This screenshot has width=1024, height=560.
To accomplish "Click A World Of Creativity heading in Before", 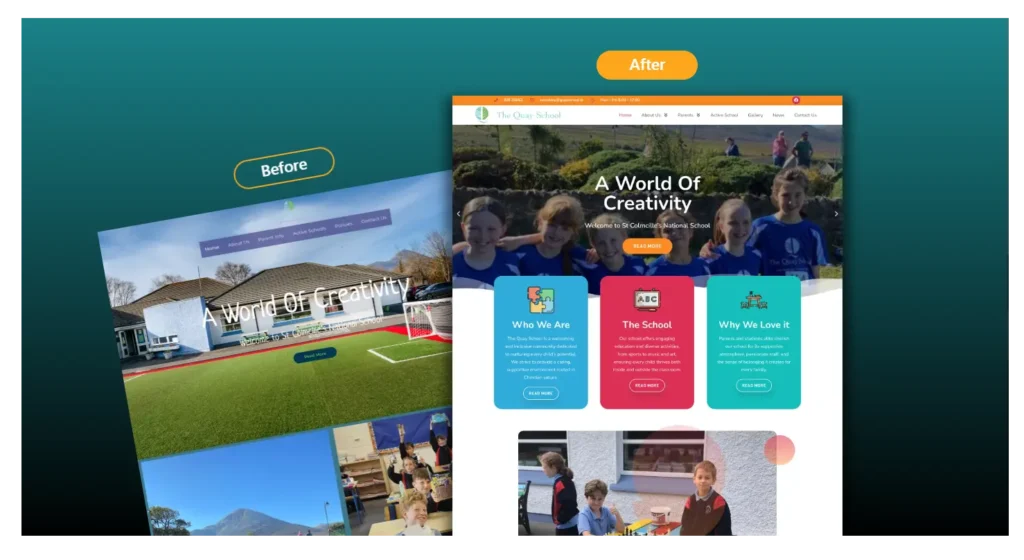I will point(306,301).
